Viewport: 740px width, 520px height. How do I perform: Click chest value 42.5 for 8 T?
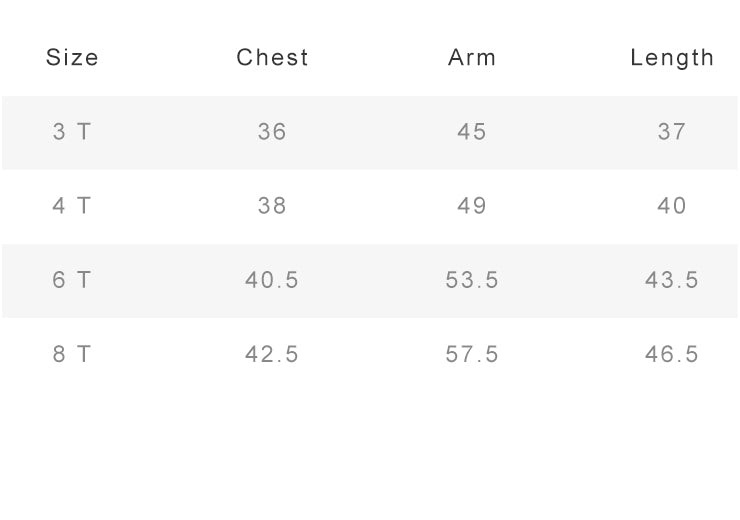[272, 354]
